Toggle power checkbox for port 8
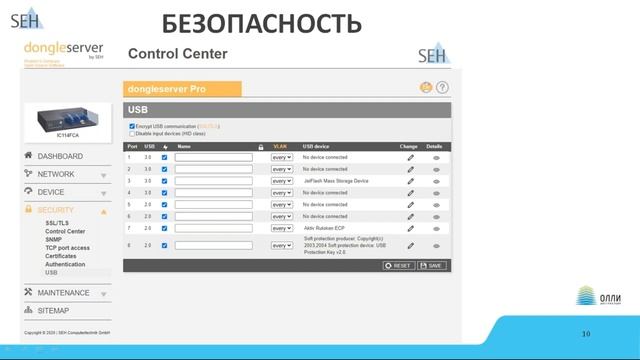 click(164, 246)
